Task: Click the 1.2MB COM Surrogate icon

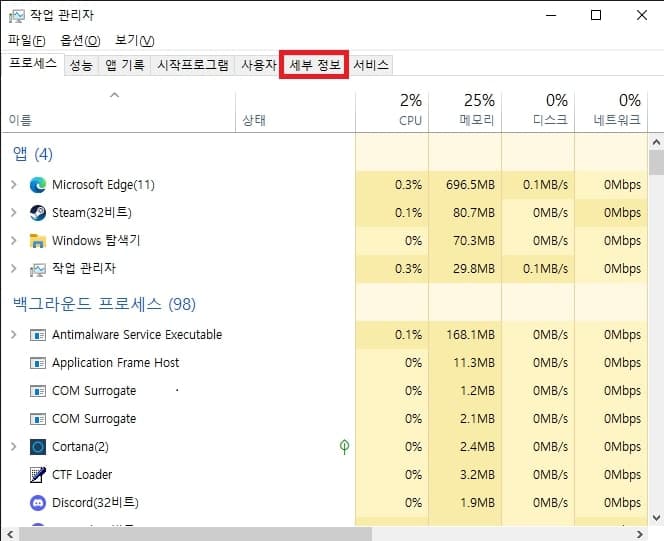Action: 38,391
